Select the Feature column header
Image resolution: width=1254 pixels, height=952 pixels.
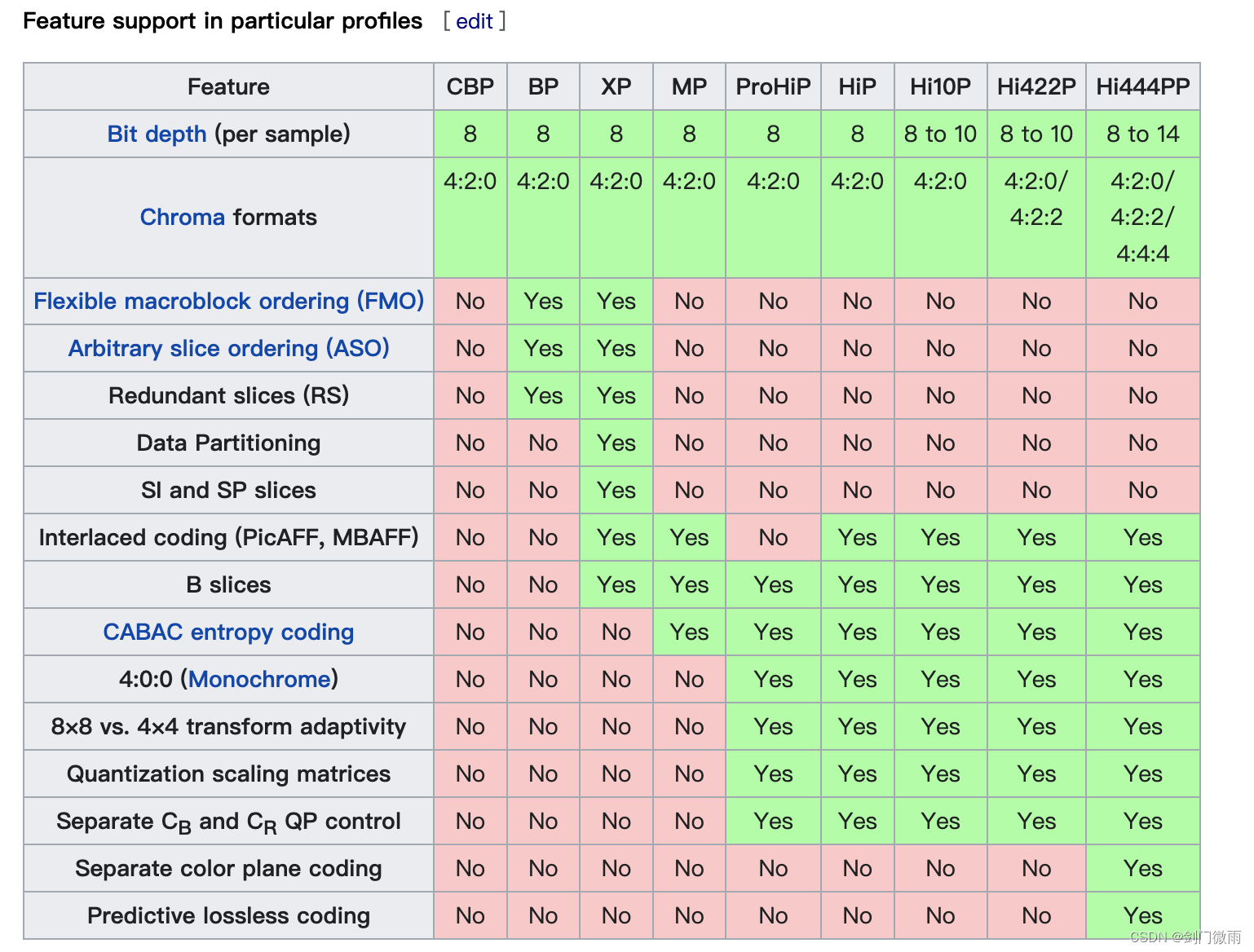[x=228, y=86]
